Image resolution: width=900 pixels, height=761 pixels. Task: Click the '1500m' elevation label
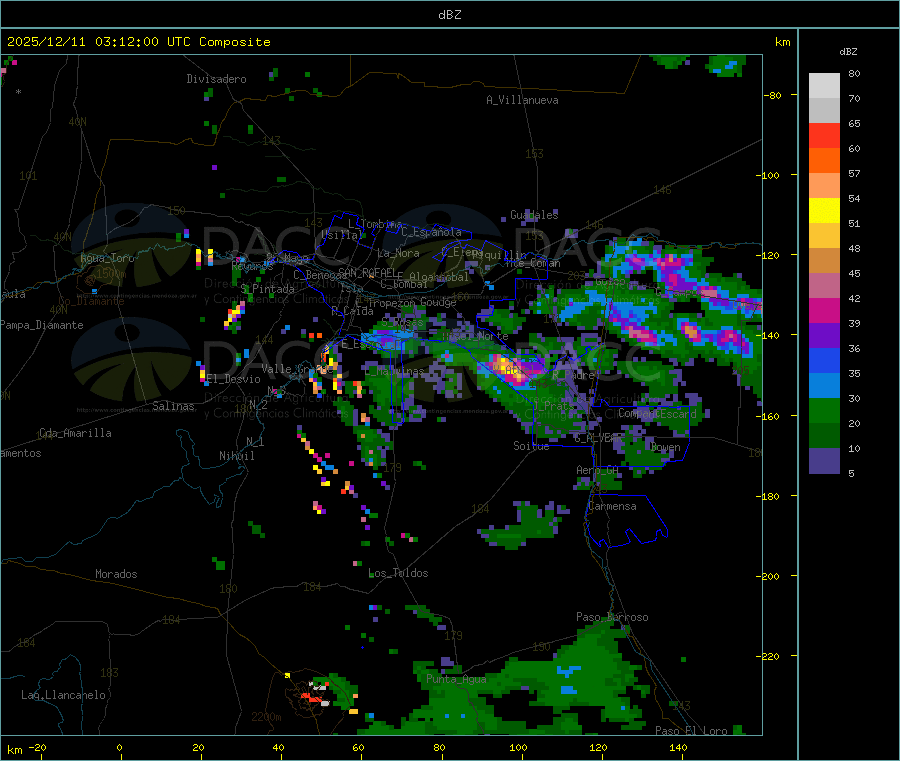111,274
